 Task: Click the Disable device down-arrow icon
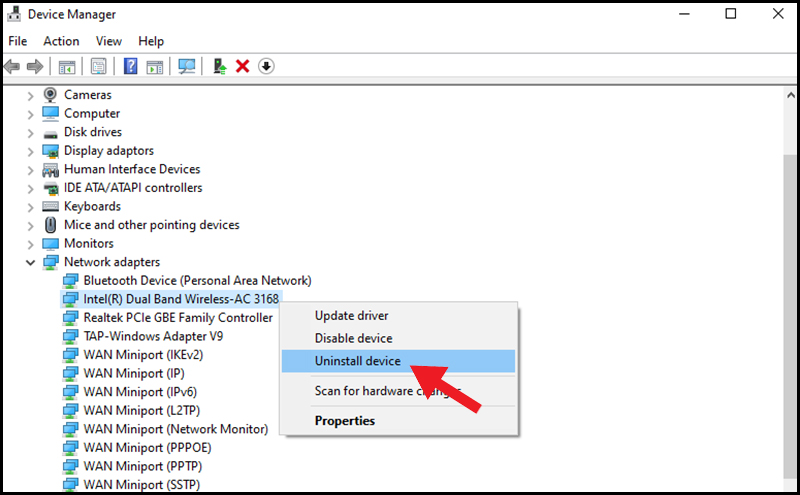(266, 66)
